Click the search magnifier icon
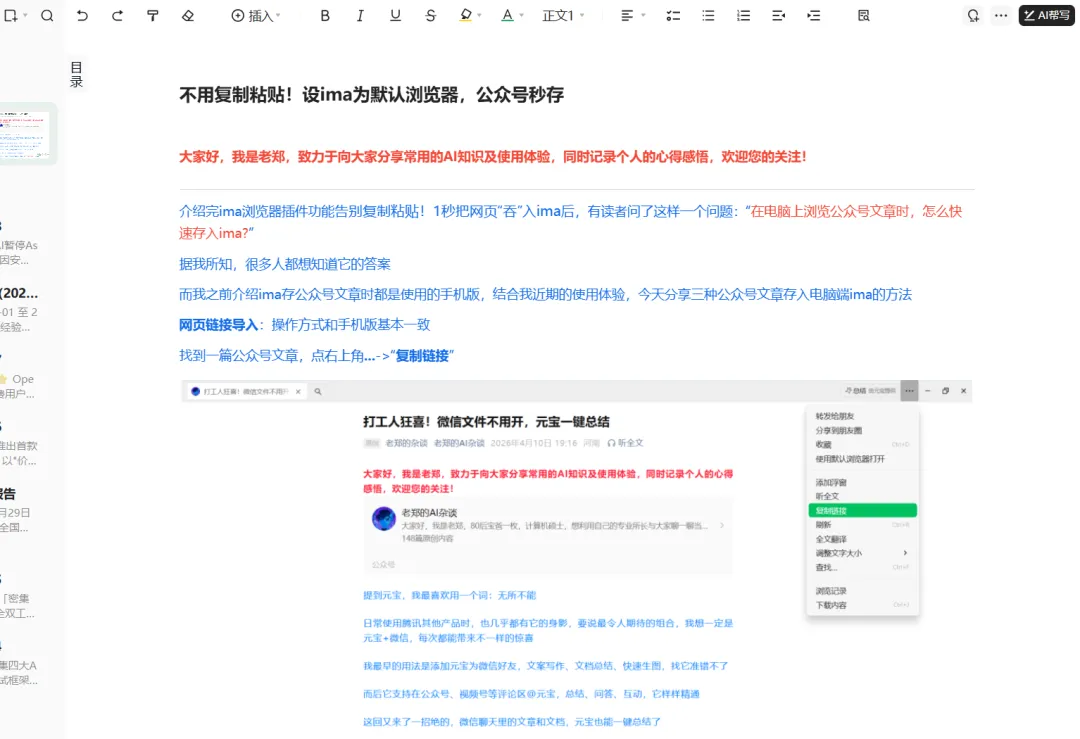Viewport: 1080px width, 739px height. point(47,15)
